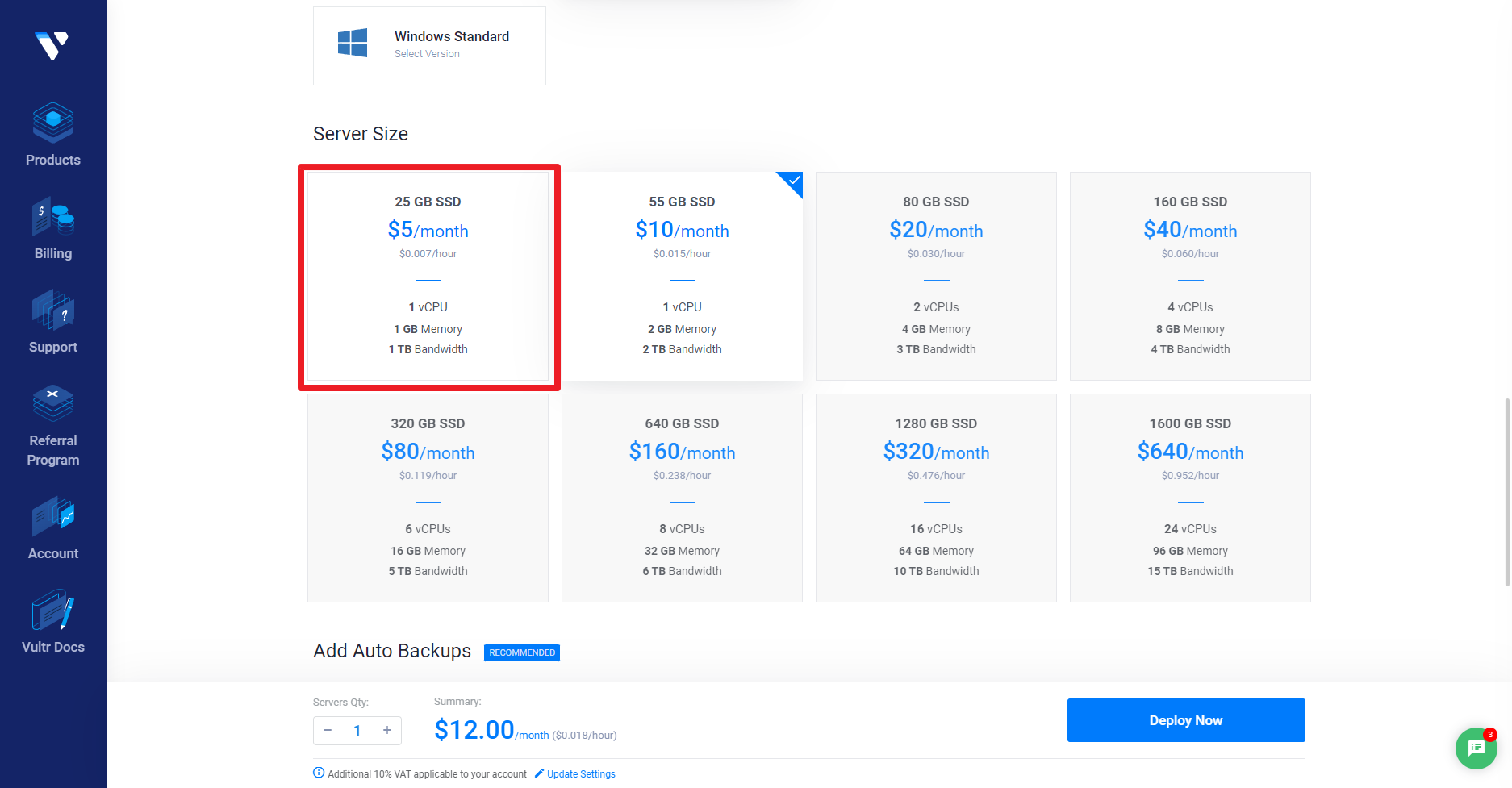Select the 80 GB SSD $20/month plan
This screenshot has height=788, width=1512.
coord(936,276)
